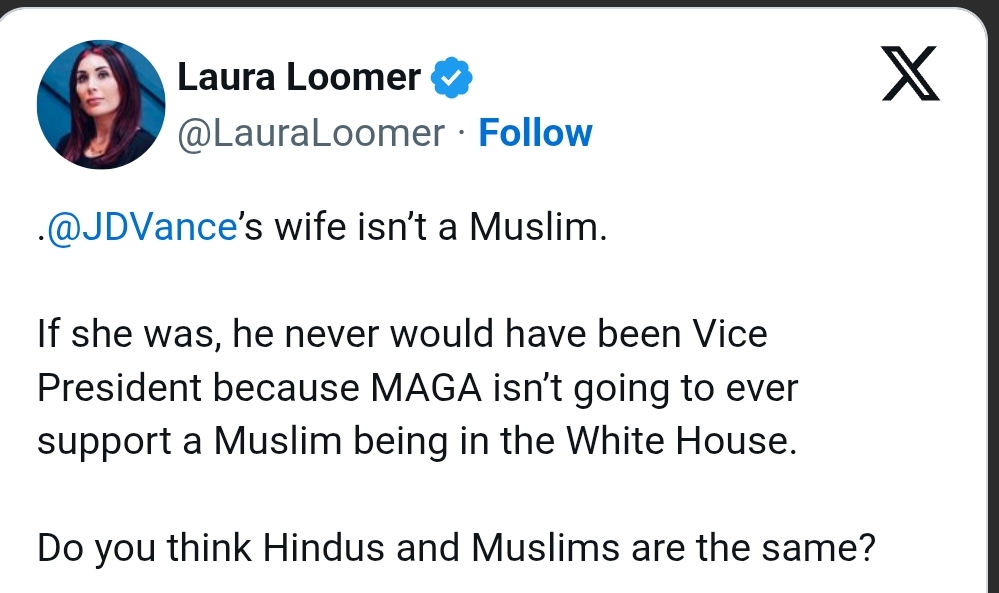Click the text "wife isn't a Muslim."
This screenshot has height=593, width=999.
pos(440,229)
